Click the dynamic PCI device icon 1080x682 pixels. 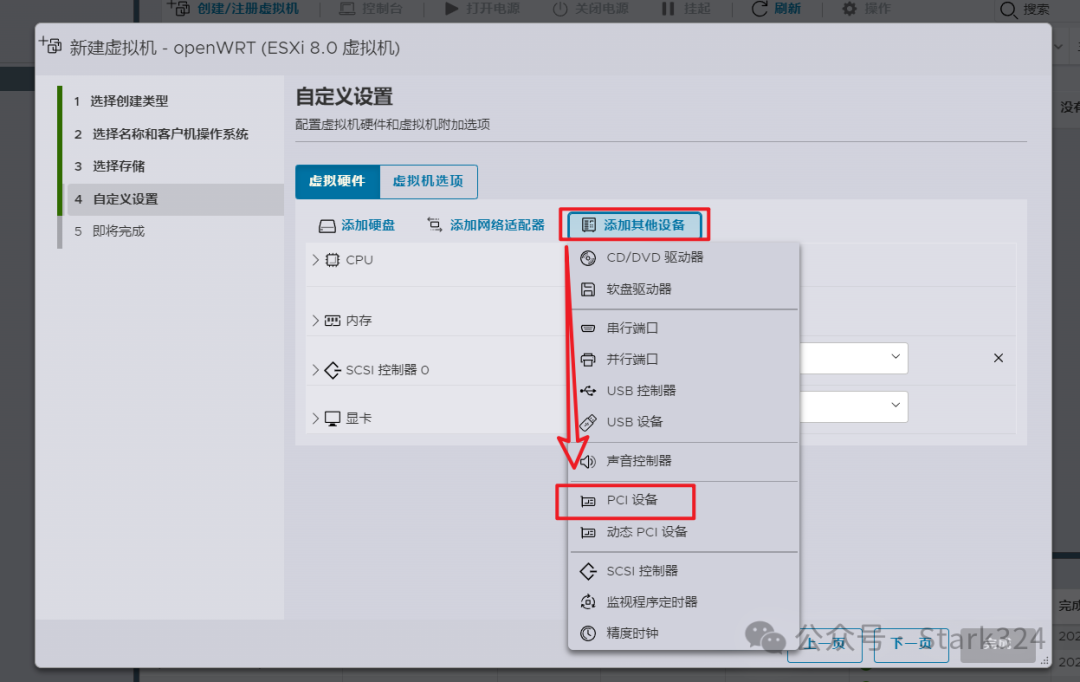tap(588, 532)
